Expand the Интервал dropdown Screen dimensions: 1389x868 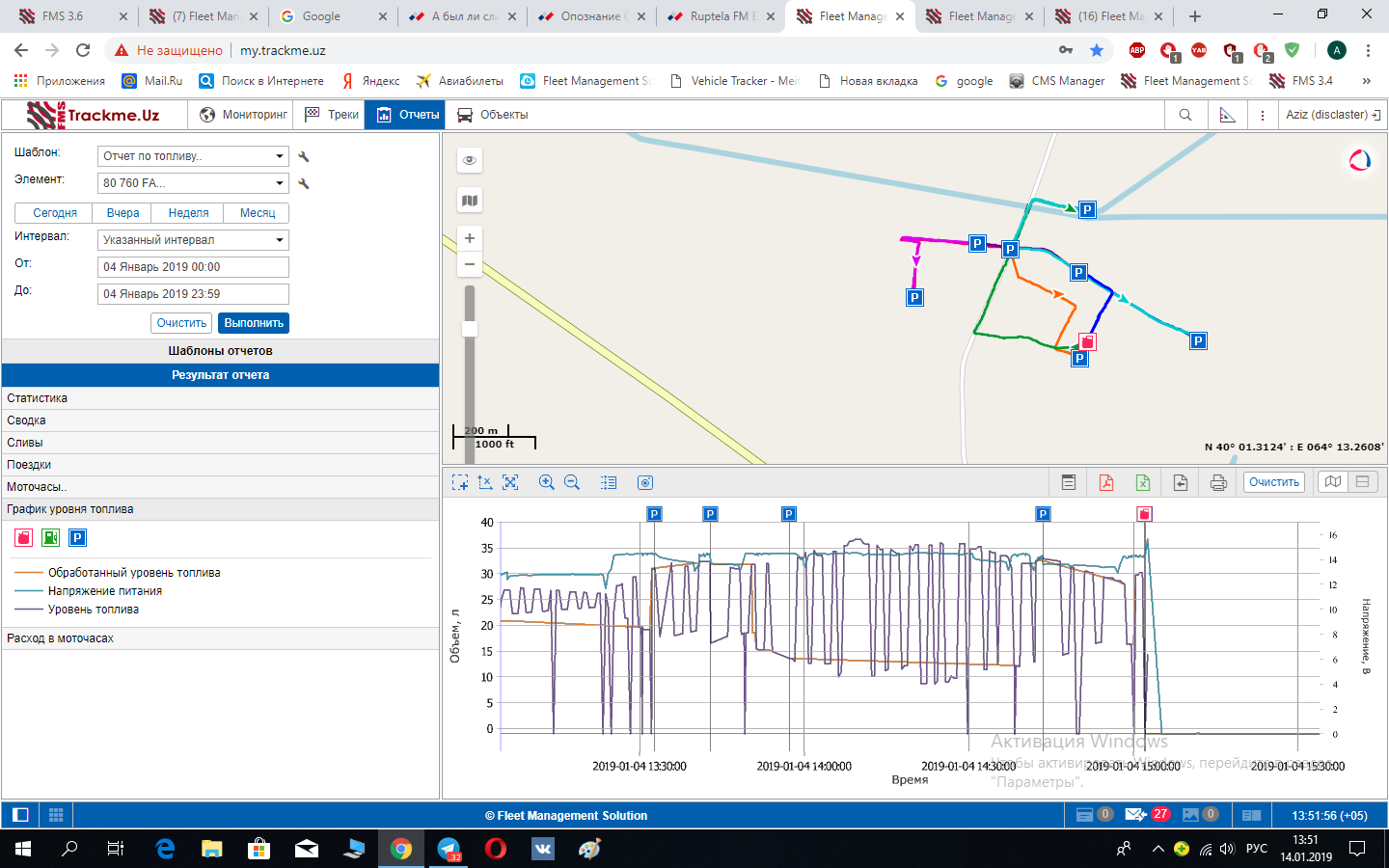[193, 240]
